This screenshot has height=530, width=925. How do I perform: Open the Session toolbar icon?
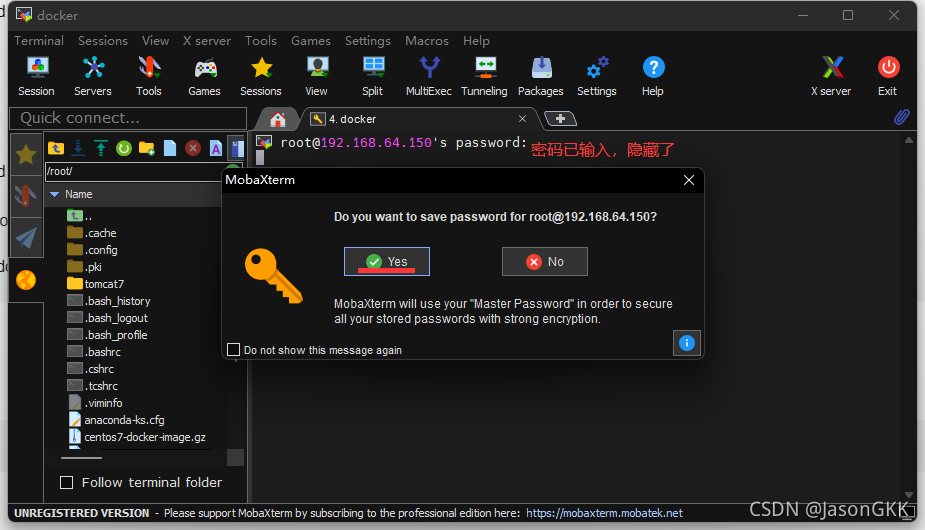[37, 76]
